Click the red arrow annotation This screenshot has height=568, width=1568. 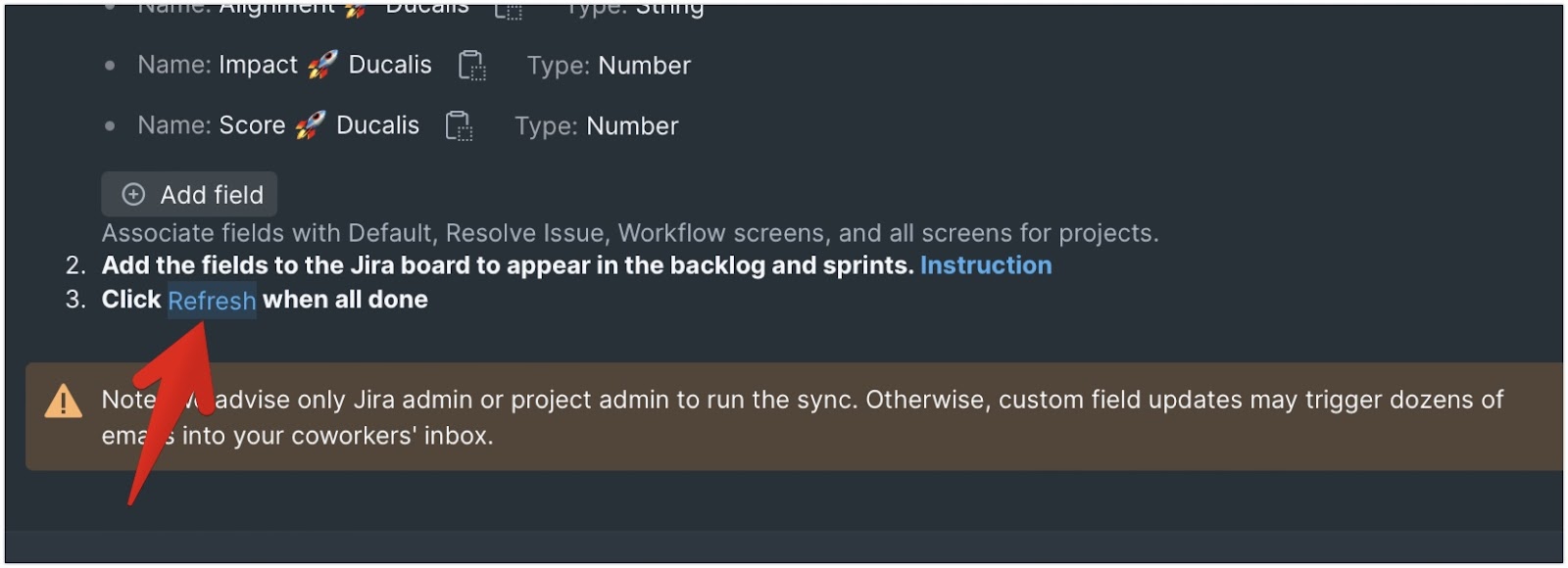tap(171, 411)
